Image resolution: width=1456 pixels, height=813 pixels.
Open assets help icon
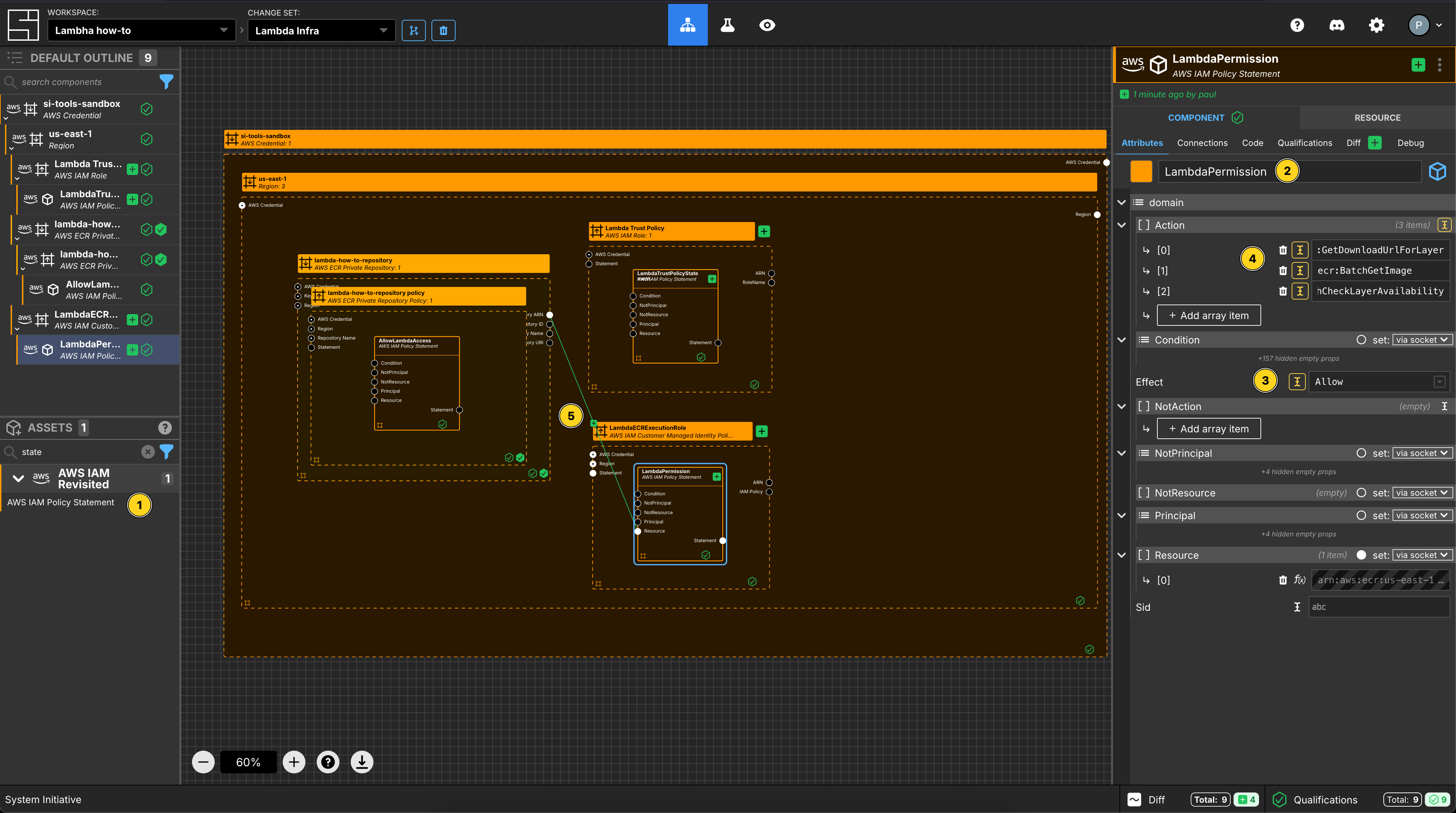(x=165, y=428)
